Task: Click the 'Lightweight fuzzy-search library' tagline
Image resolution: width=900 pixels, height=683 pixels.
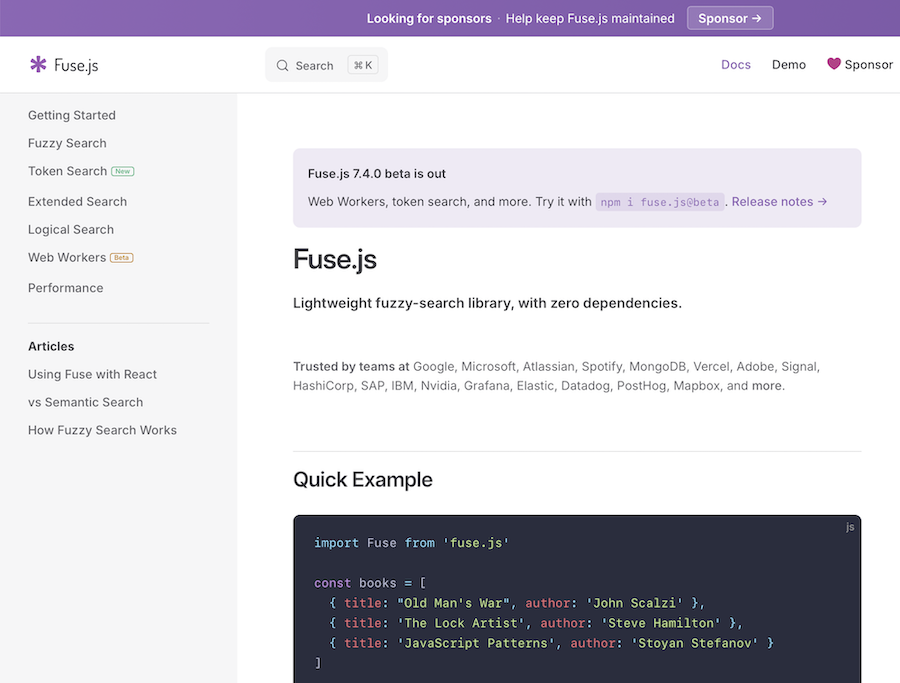Action: pyautogui.click(x=487, y=303)
